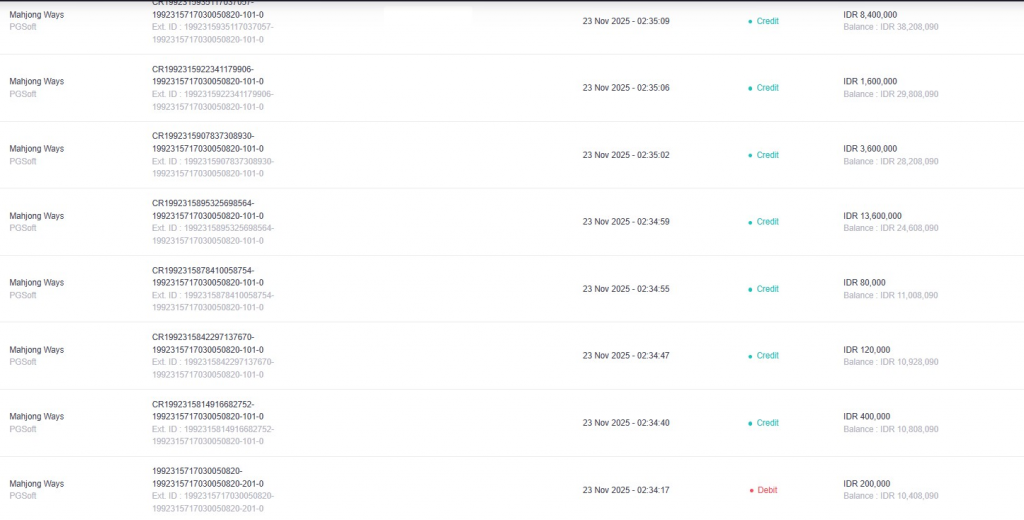
Task: Select transaction ID CR1992315922341179906
Action: tap(203, 69)
